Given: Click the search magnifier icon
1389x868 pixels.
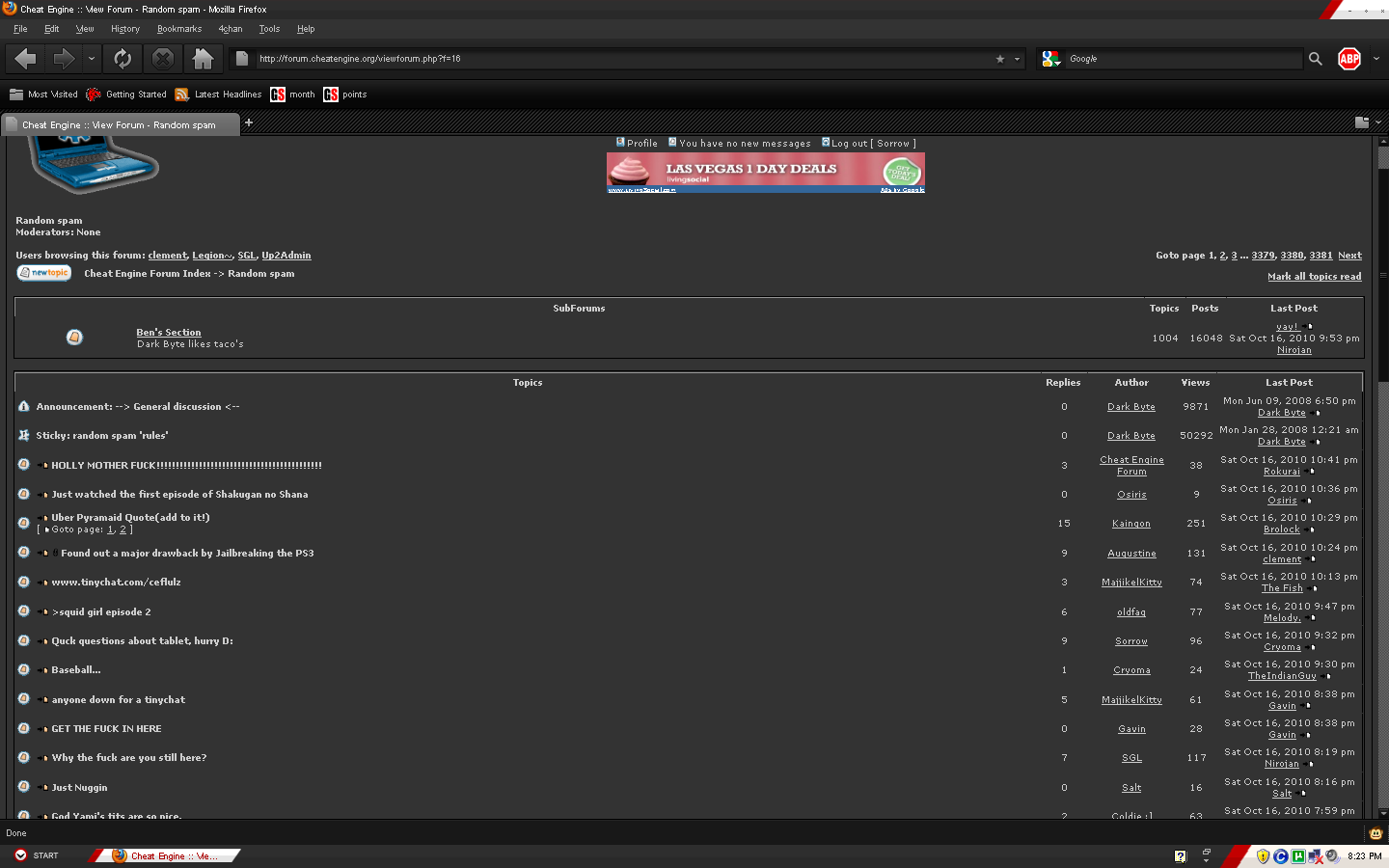Looking at the screenshot, I should (x=1315, y=59).
